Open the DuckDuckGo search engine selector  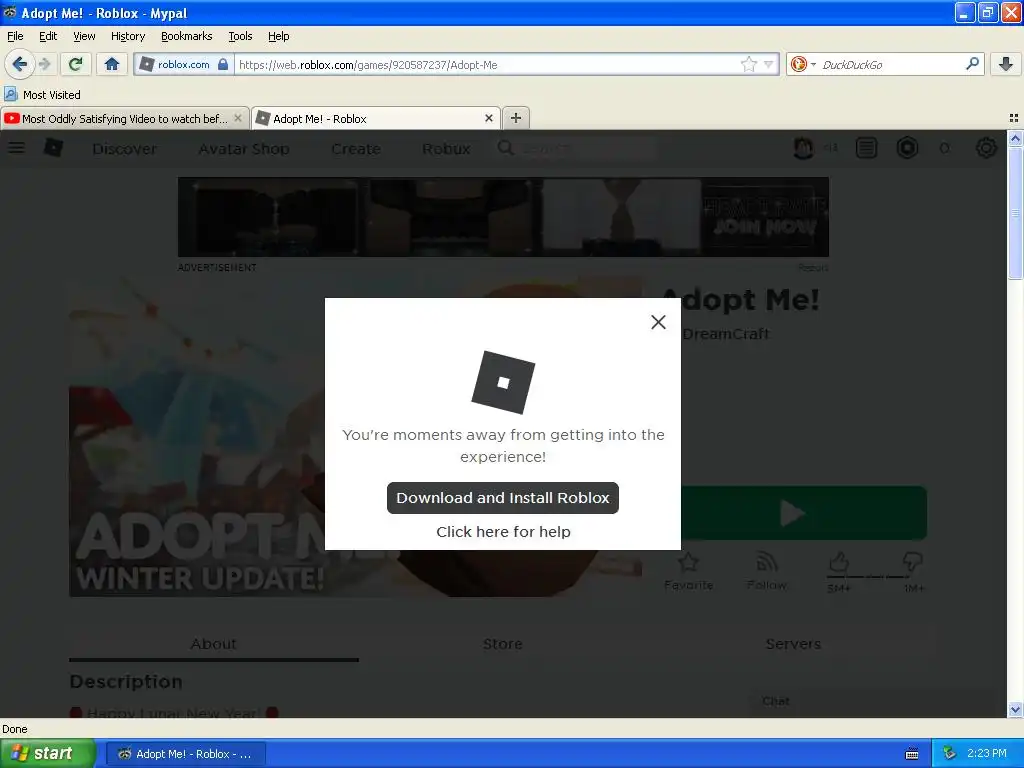coord(803,64)
